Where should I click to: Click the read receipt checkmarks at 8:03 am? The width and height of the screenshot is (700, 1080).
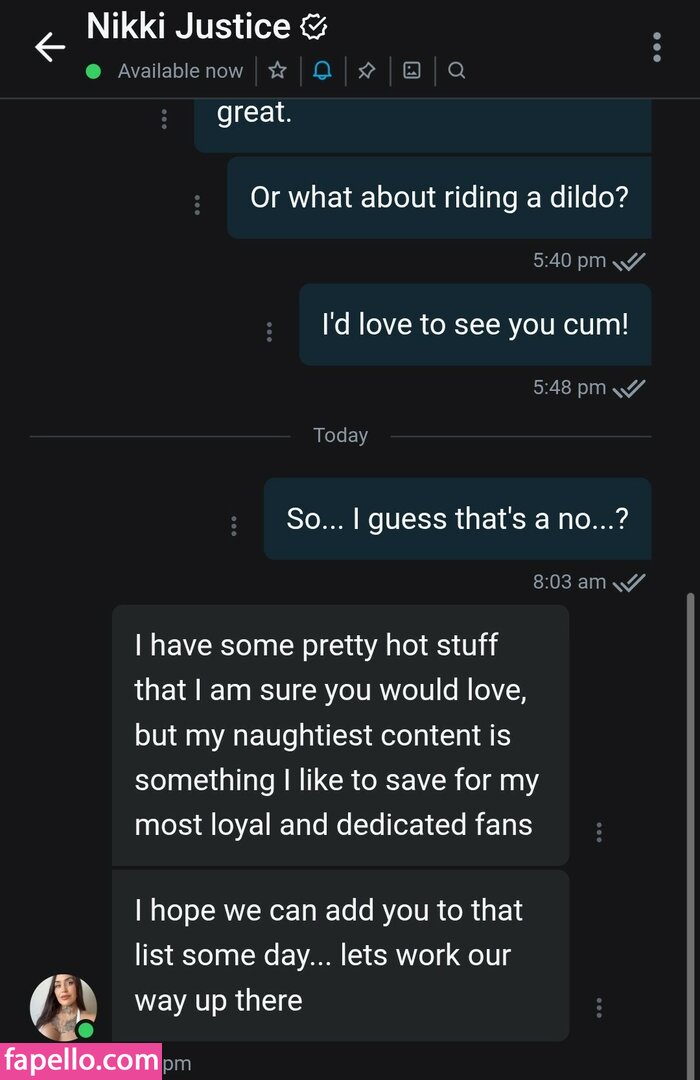click(629, 582)
